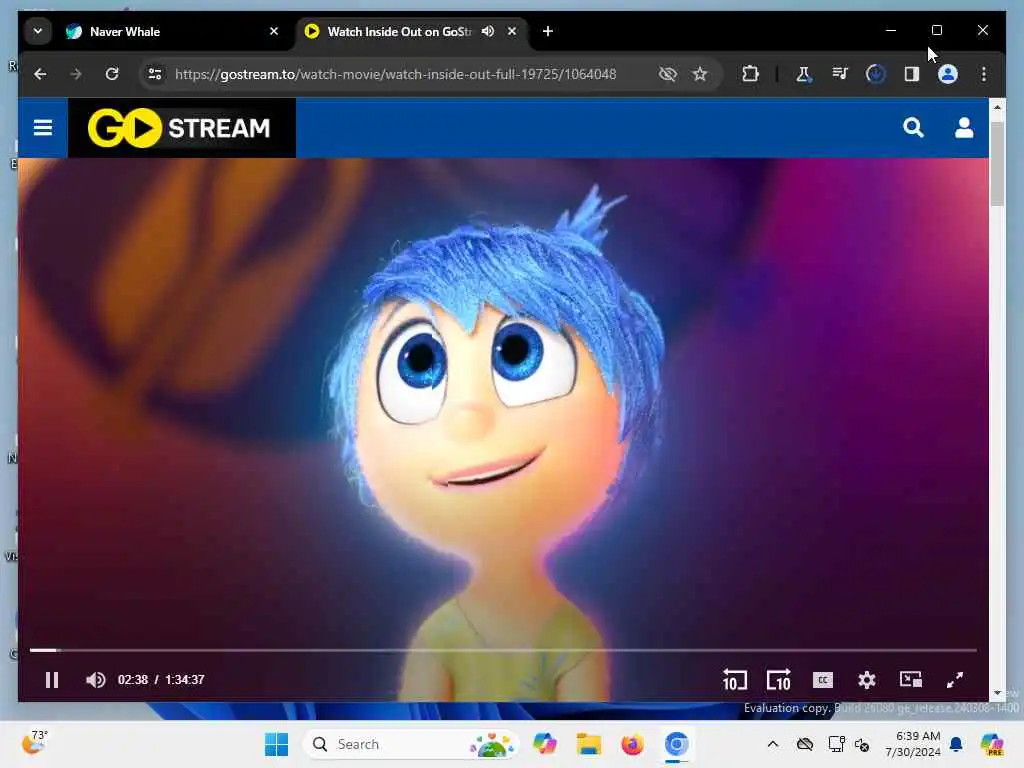
Task: Click the 02:38 / 1:34:37 time display
Action: coord(161,680)
